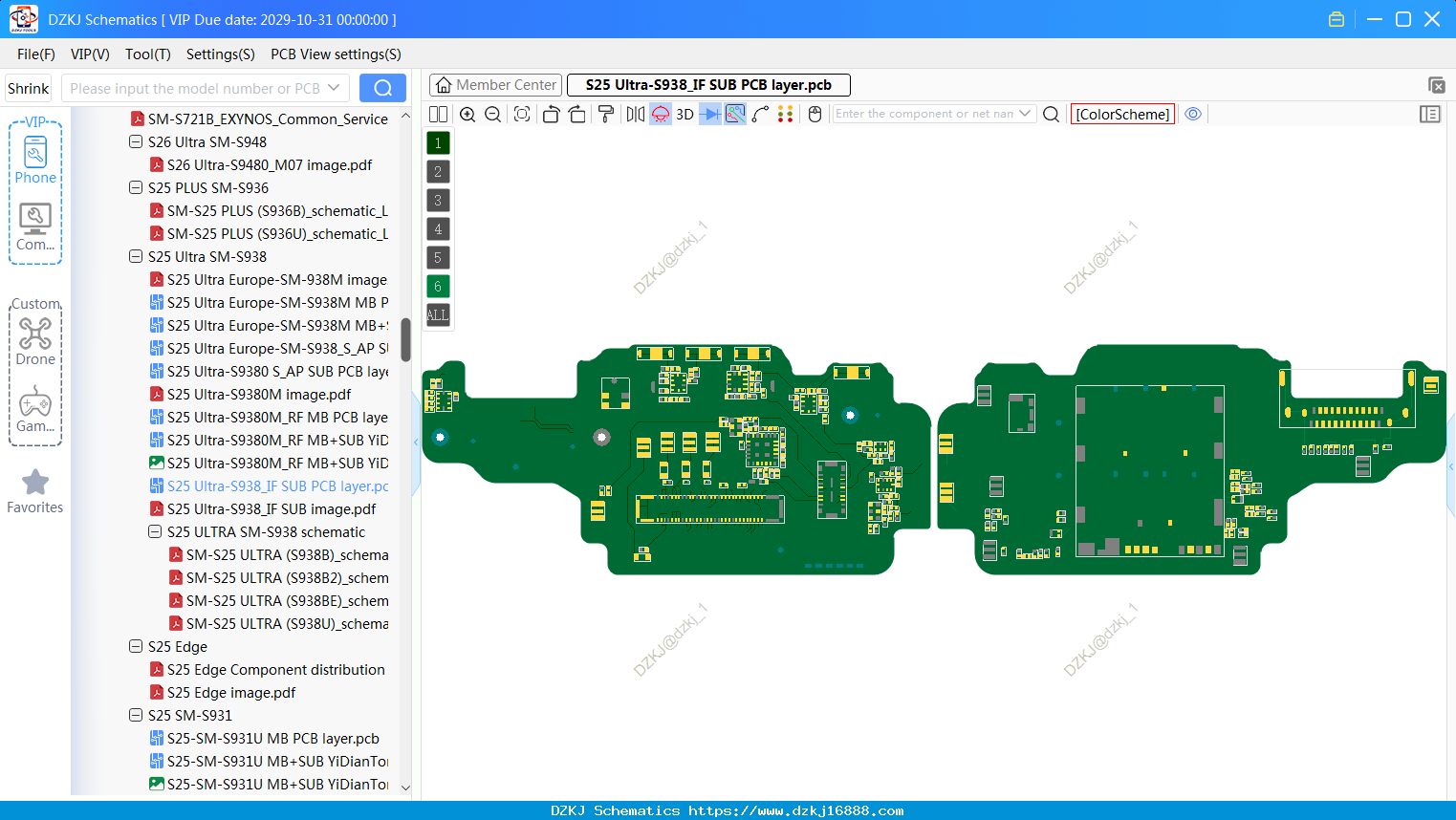
Task: Rotate the board right icon
Action: [x=576, y=114]
